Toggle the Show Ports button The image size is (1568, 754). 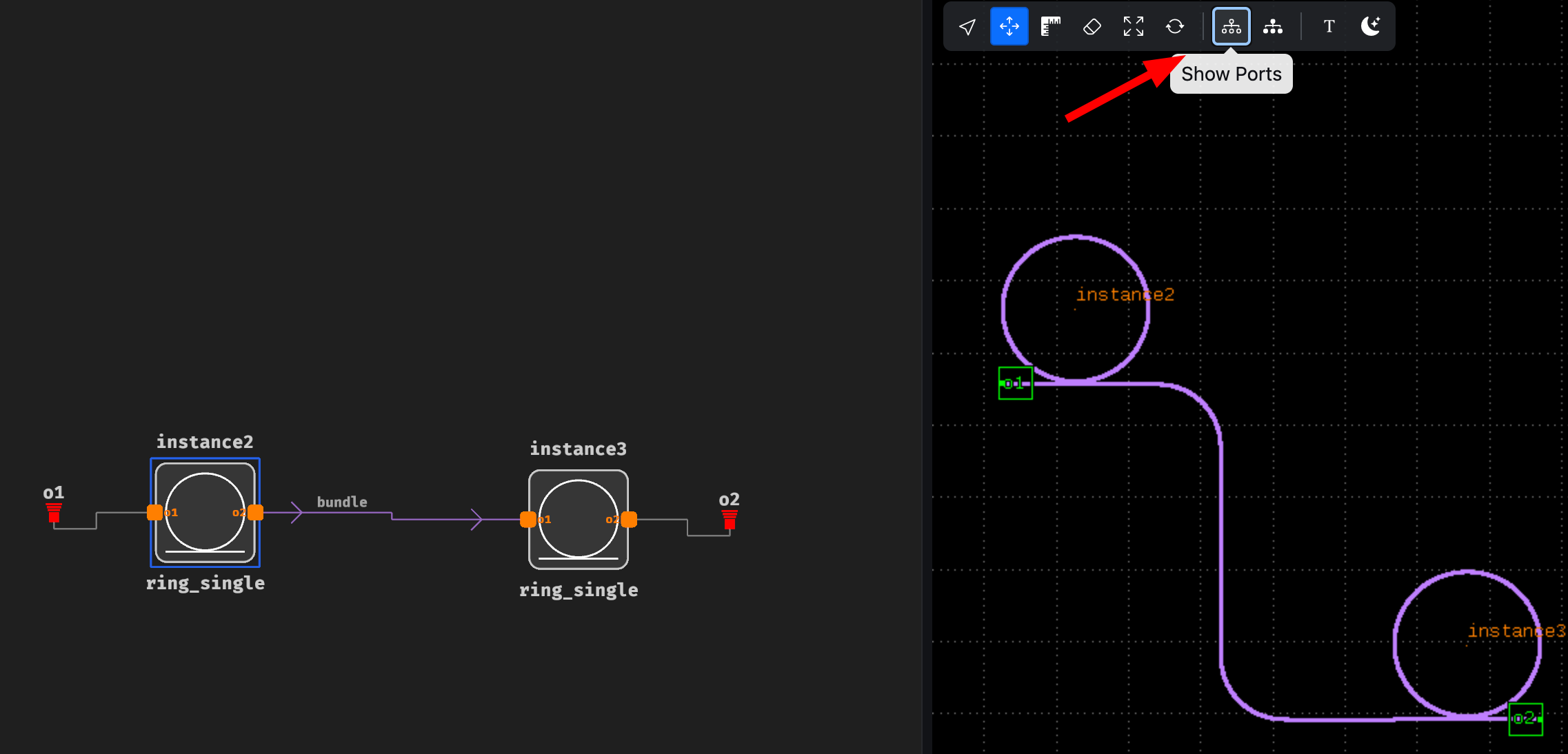(1231, 27)
